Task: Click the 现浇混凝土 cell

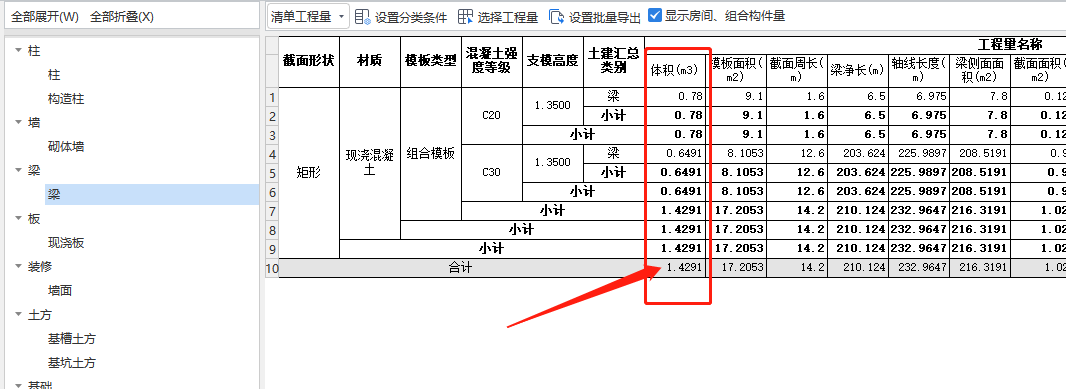Action: point(370,163)
